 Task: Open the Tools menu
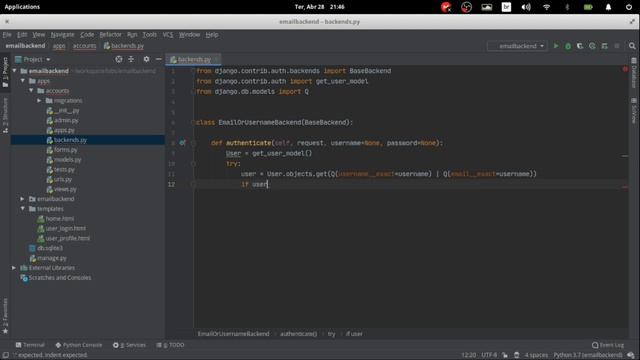pos(149,35)
